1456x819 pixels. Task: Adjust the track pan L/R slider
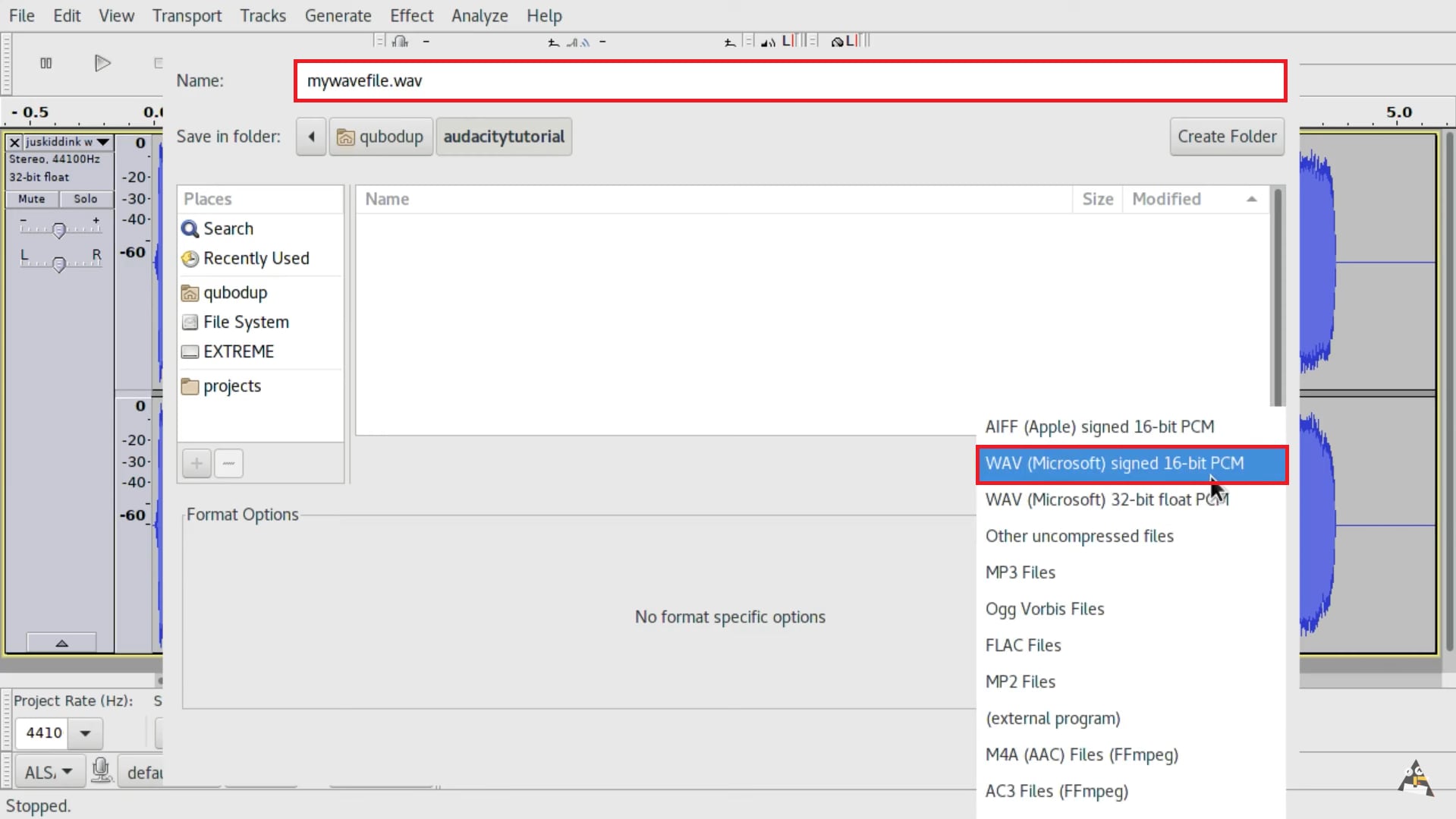(59, 263)
